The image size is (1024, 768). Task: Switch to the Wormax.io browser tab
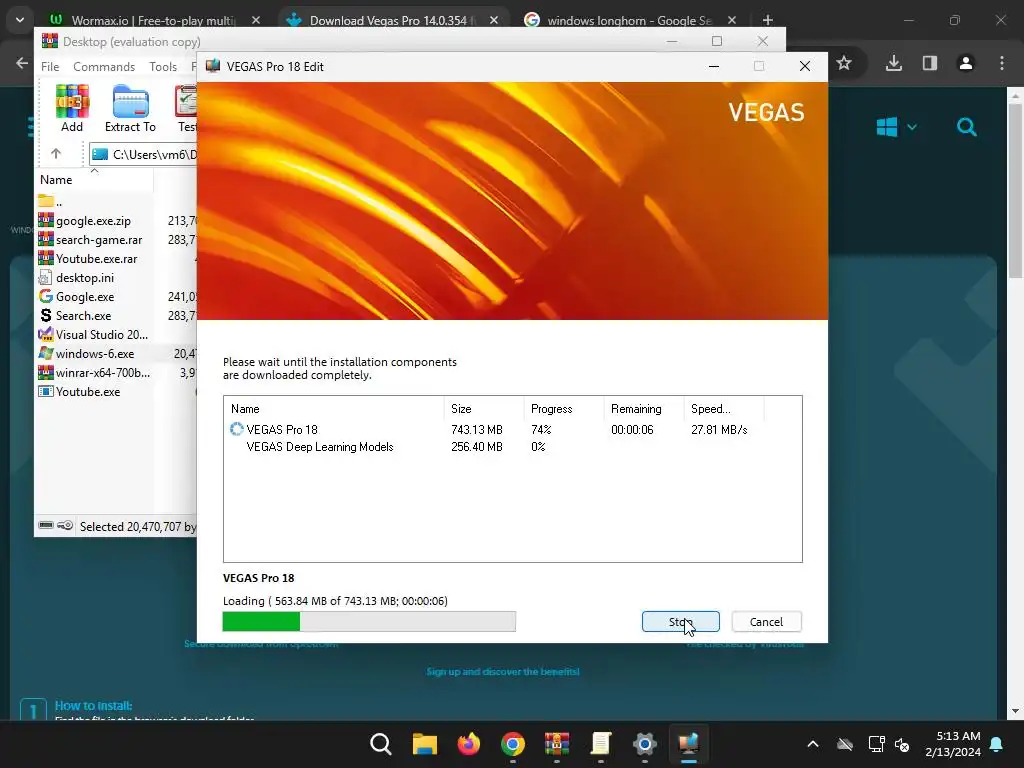[153, 20]
